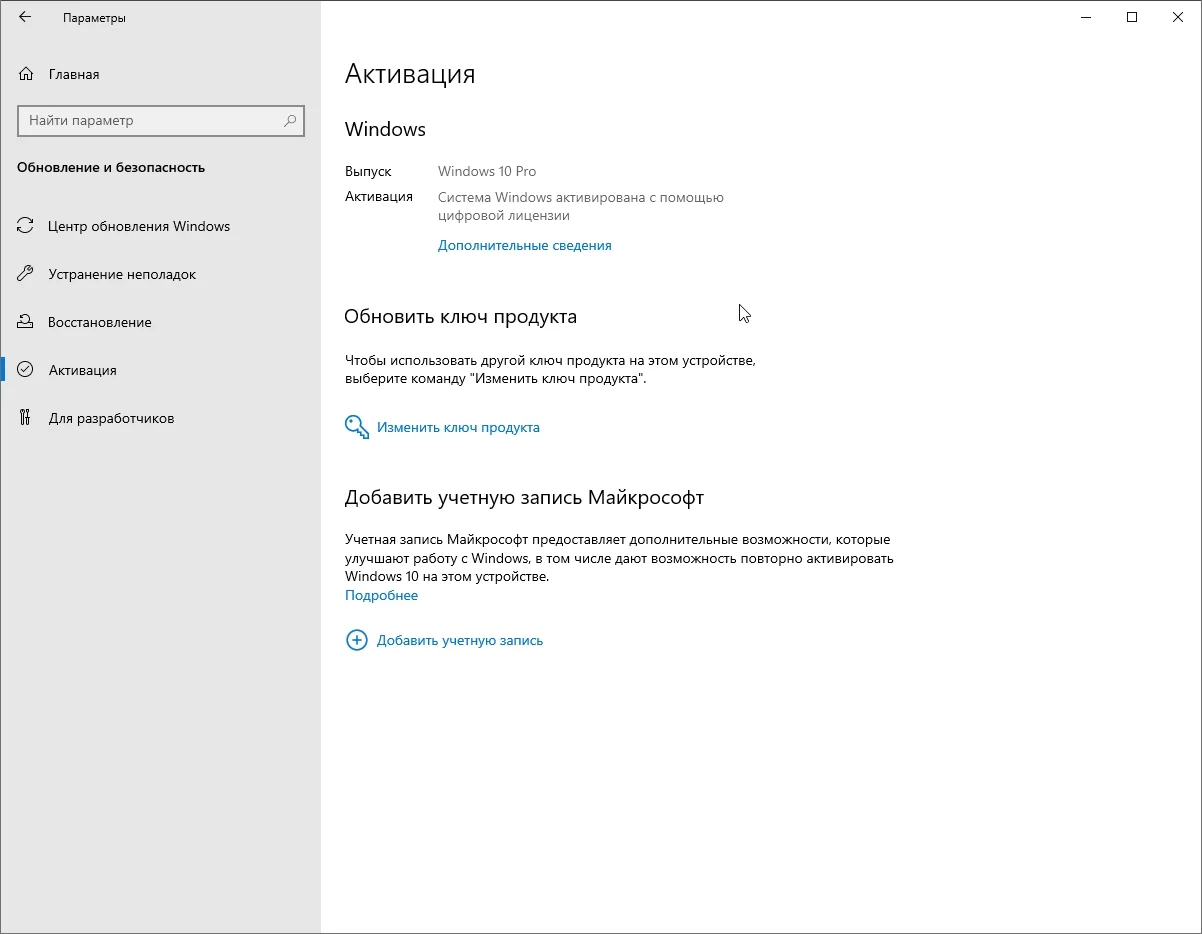Go back with the arrow icon

pyautogui.click(x=25, y=17)
